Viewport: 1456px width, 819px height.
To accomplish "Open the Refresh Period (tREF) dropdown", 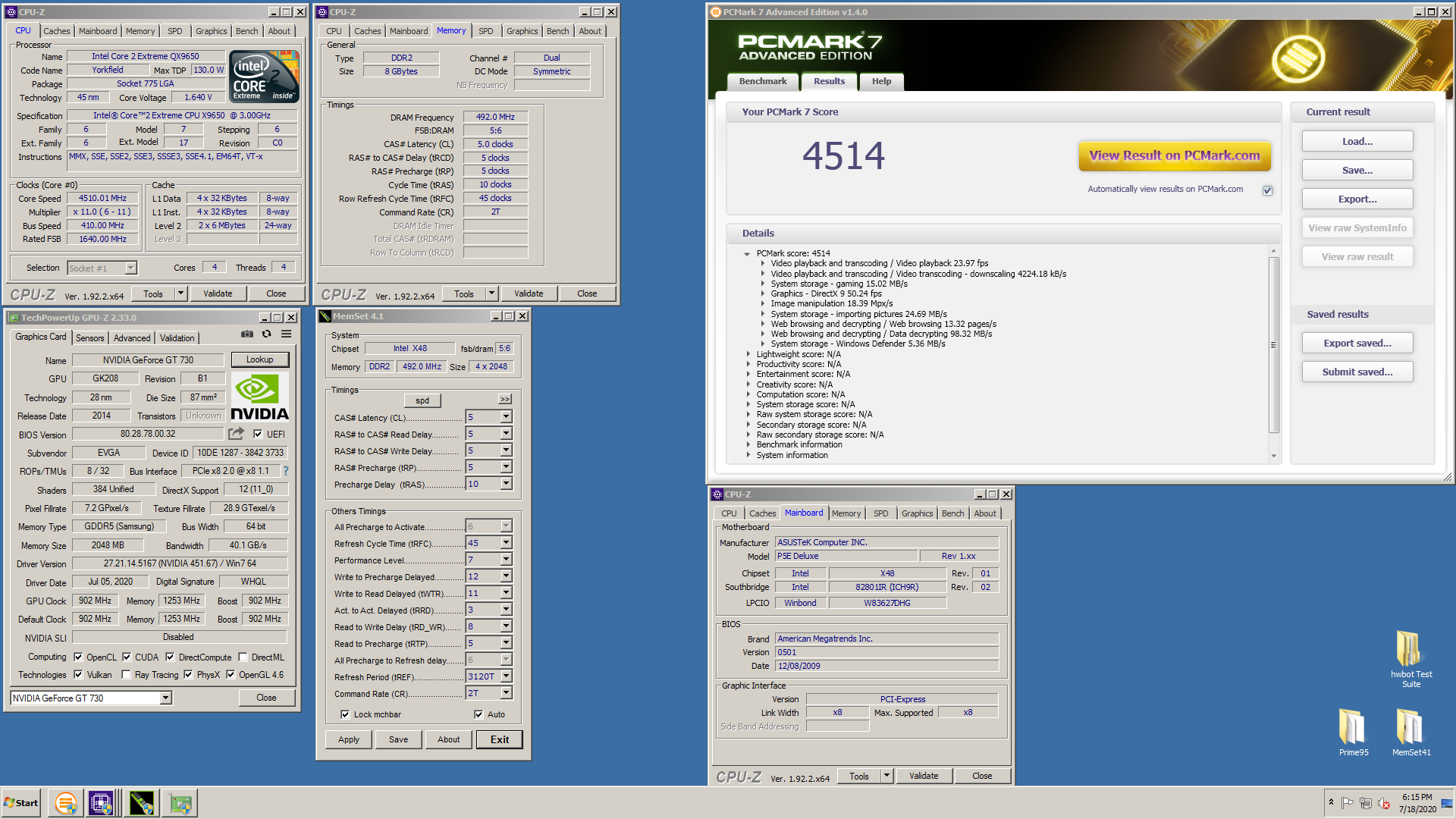I will (x=507, y=676).
